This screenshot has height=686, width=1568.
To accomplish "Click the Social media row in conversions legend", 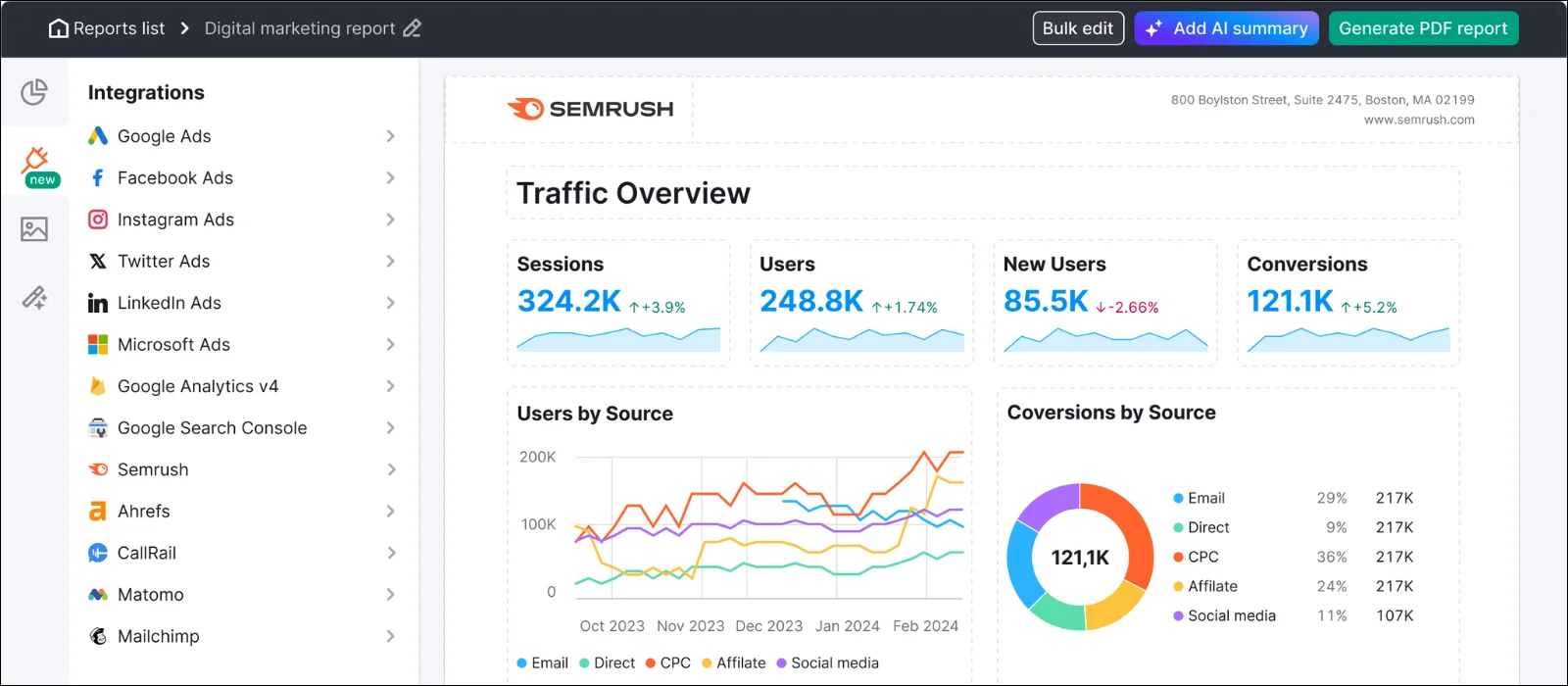I will pyautogui.click(x=1294, y=615).
